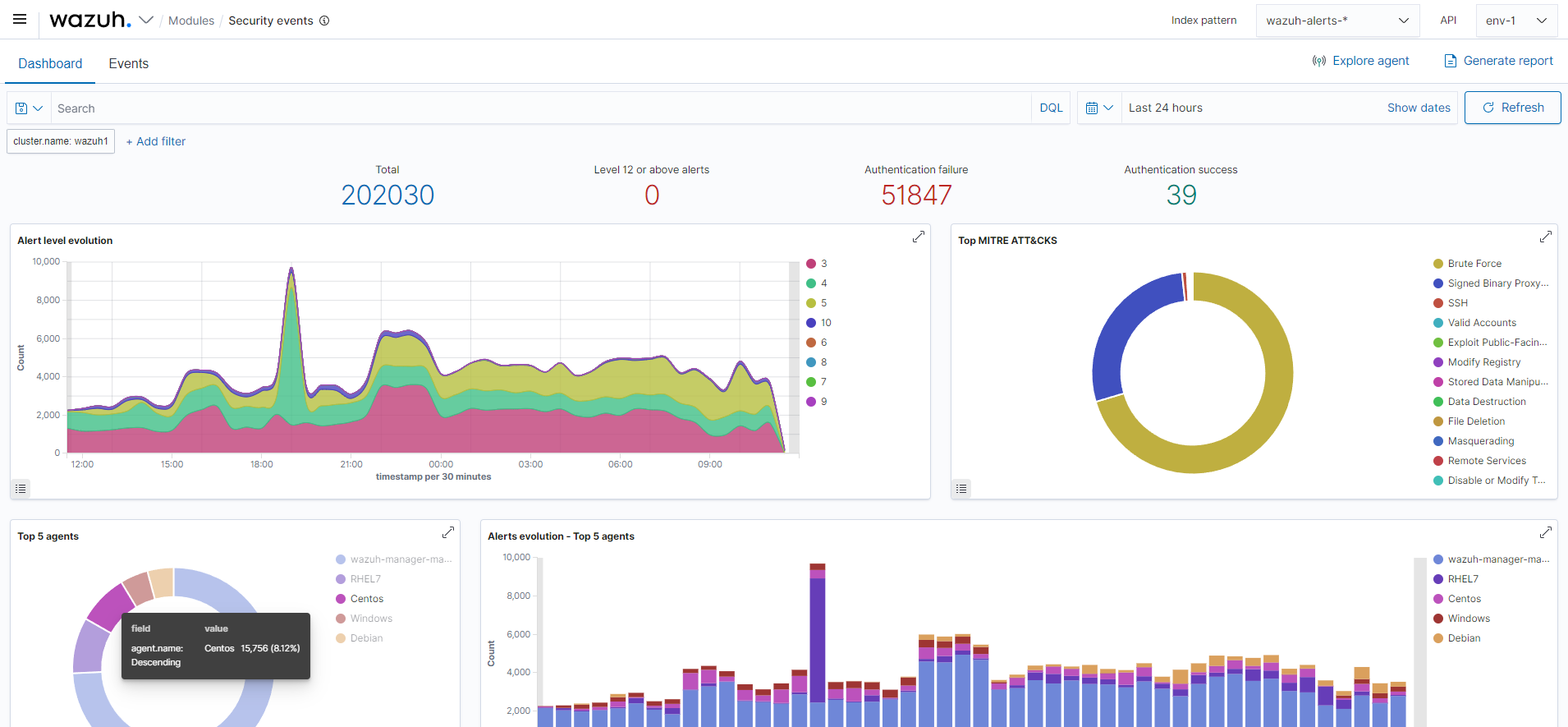Image resolution: width=1568 pixels, height=727 pixels.
Task: Click Debian in Alerts evolution legend
Action: (1464, 638)
